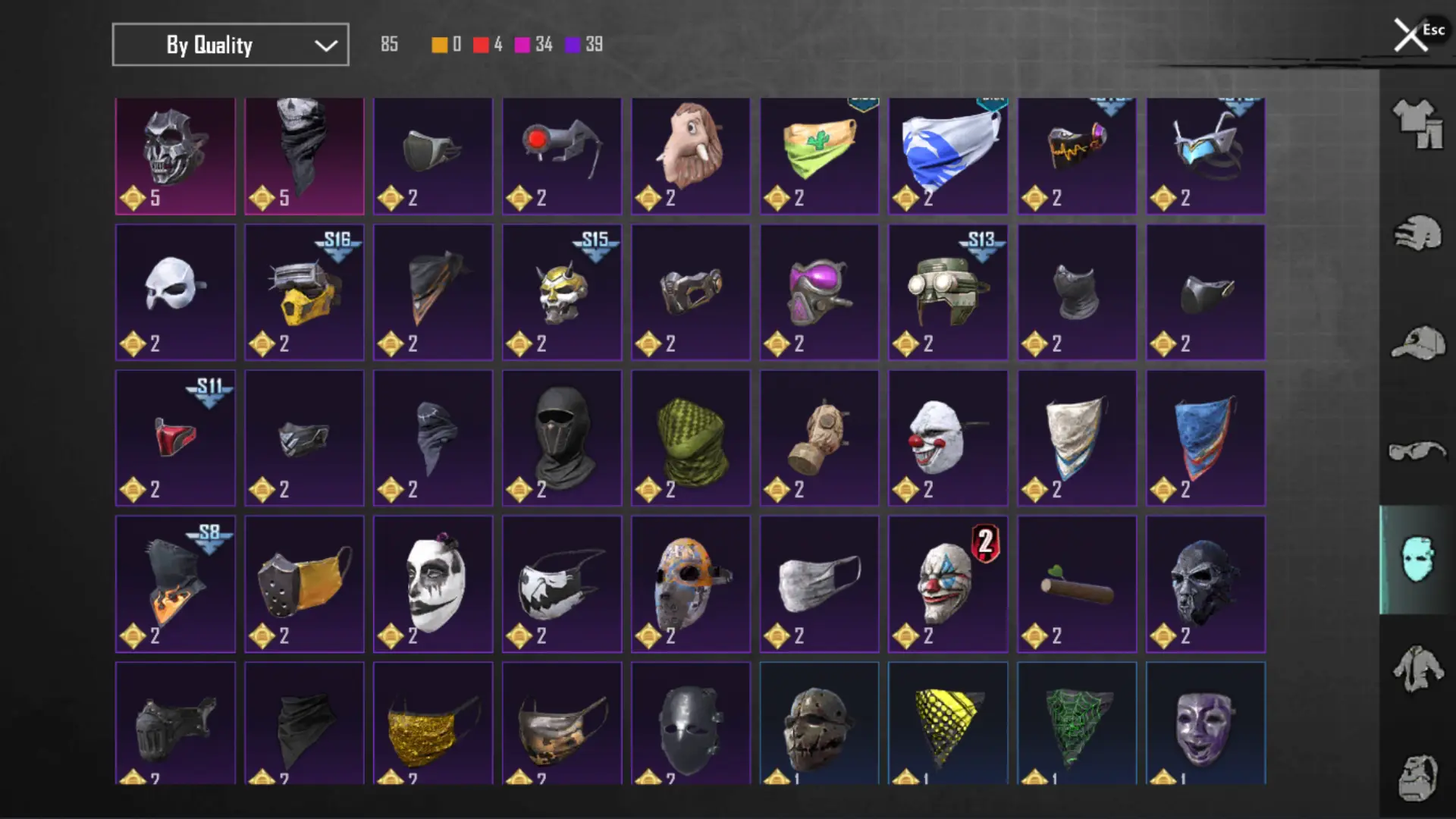Select the S16 yellow mask item

point(304,292)
